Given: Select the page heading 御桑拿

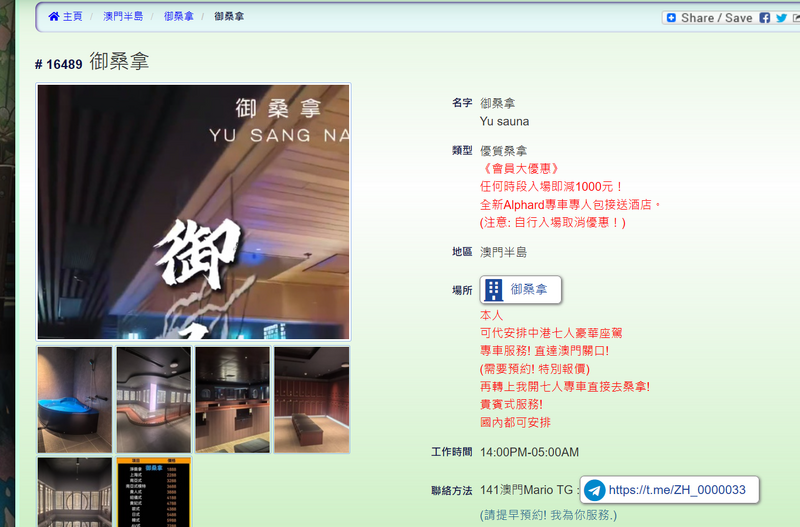Looking at the screenshot, I should click(x=119, y=61).
